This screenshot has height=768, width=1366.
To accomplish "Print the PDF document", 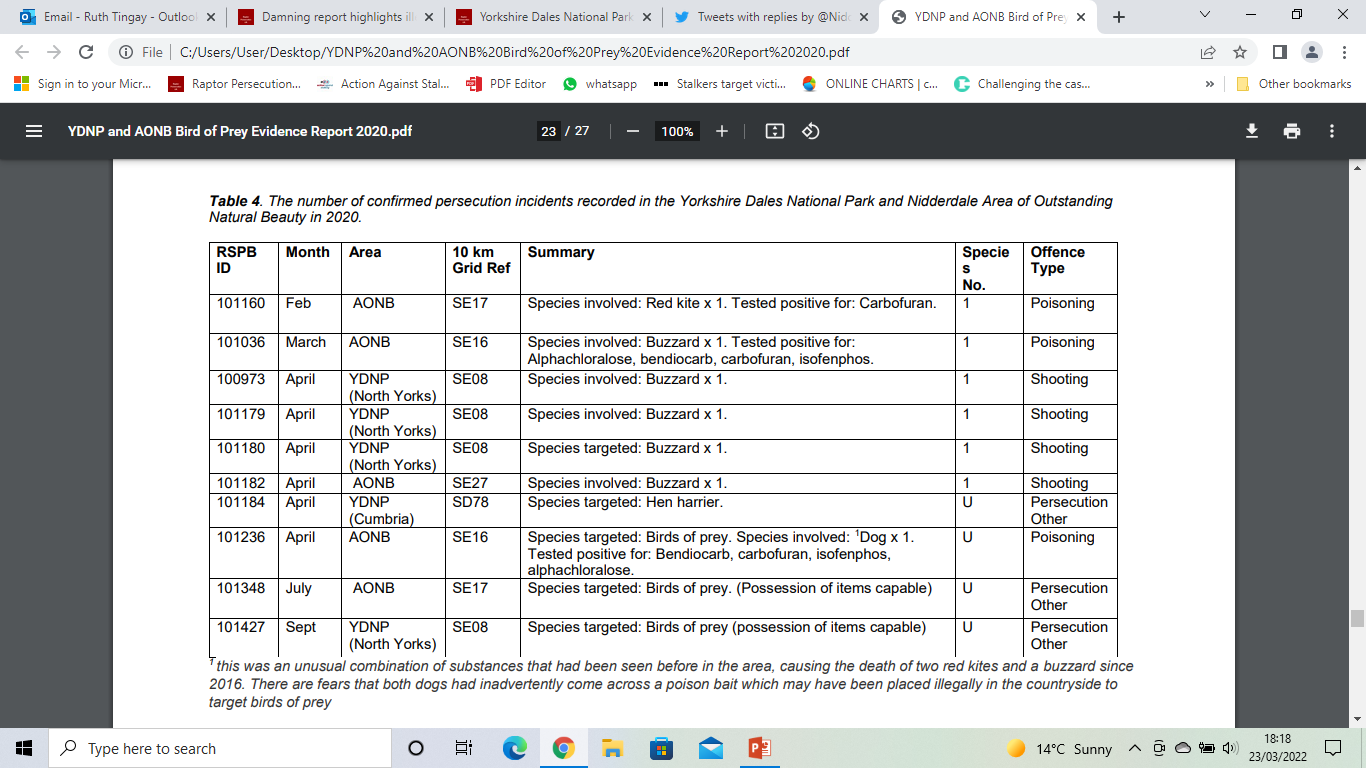I will pos(1292,131).
